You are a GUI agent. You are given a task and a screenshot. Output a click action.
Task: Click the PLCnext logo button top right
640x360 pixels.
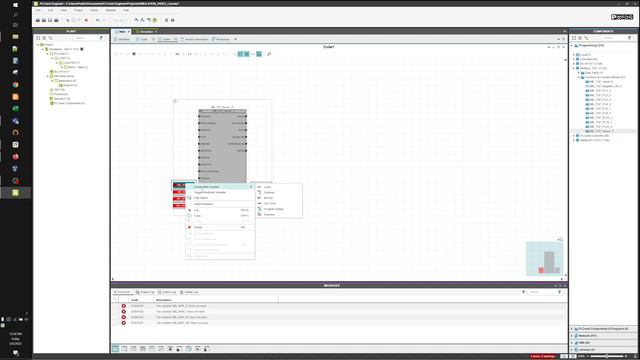pos(622,17)
